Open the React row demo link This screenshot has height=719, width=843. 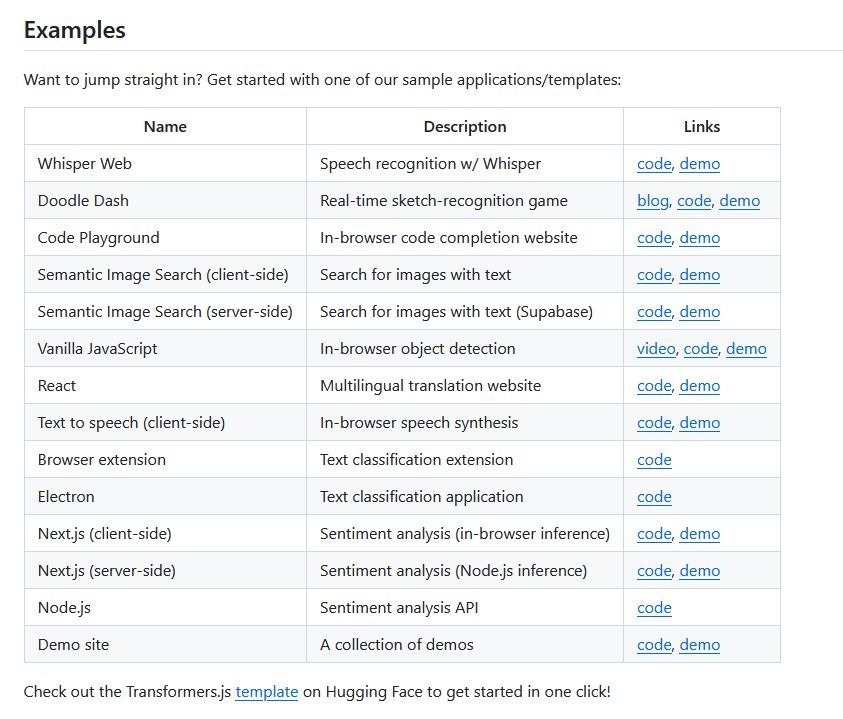click(x=699, y=386)
